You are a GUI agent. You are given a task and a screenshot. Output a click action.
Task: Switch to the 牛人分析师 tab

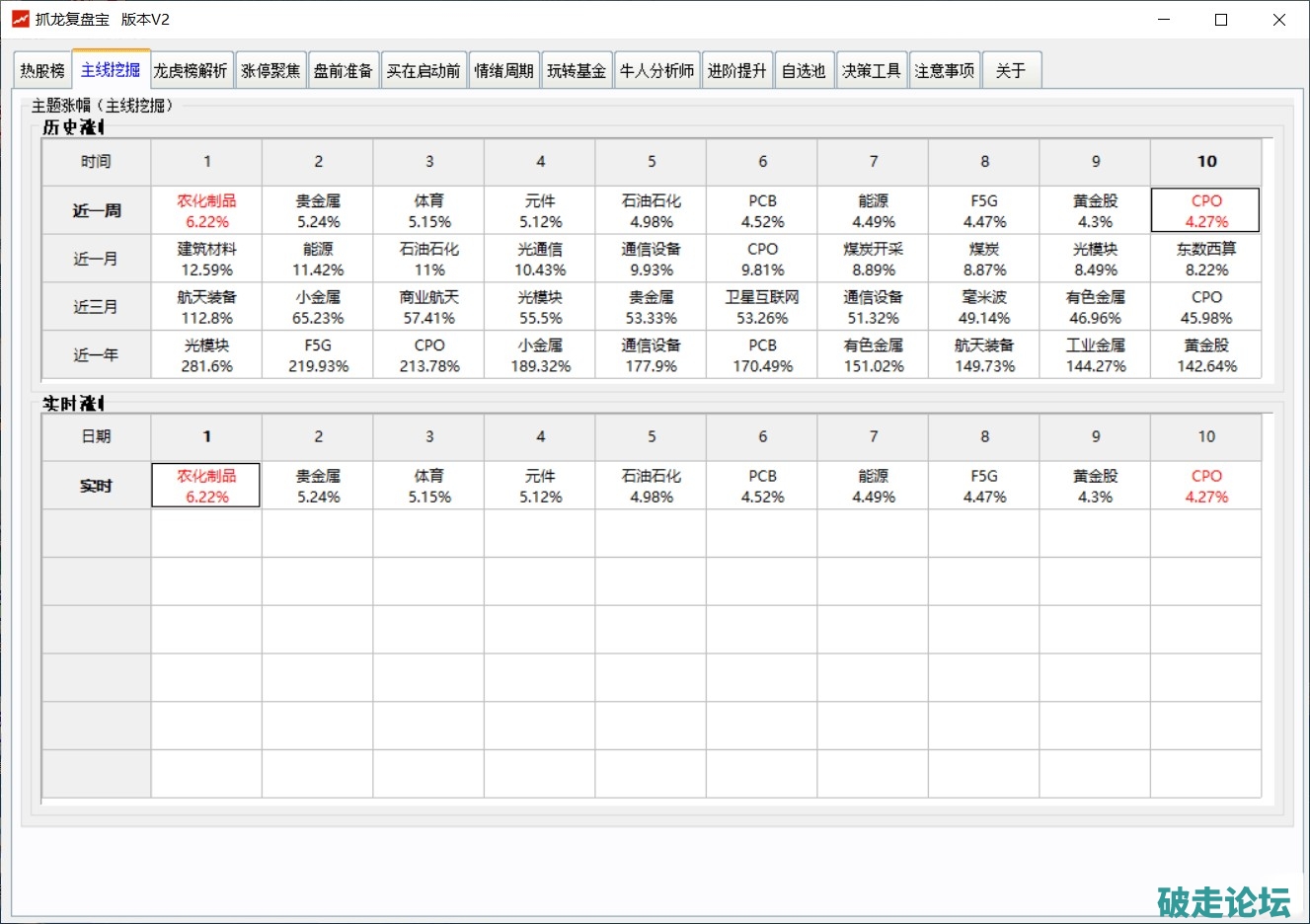[656, 70]
